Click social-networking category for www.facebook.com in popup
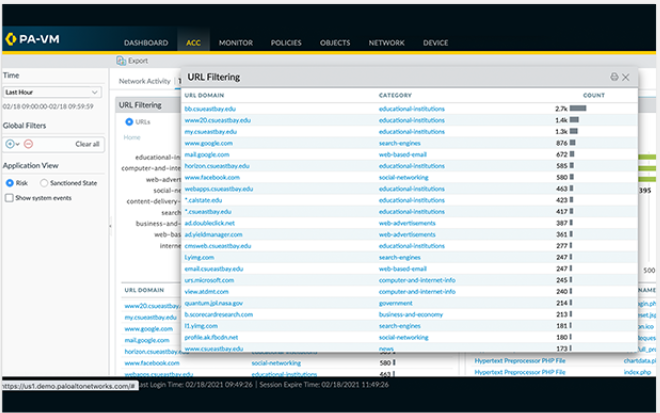The width and height of the screenshot is (660, 413). pyautogui.click(x=404, y=177)
